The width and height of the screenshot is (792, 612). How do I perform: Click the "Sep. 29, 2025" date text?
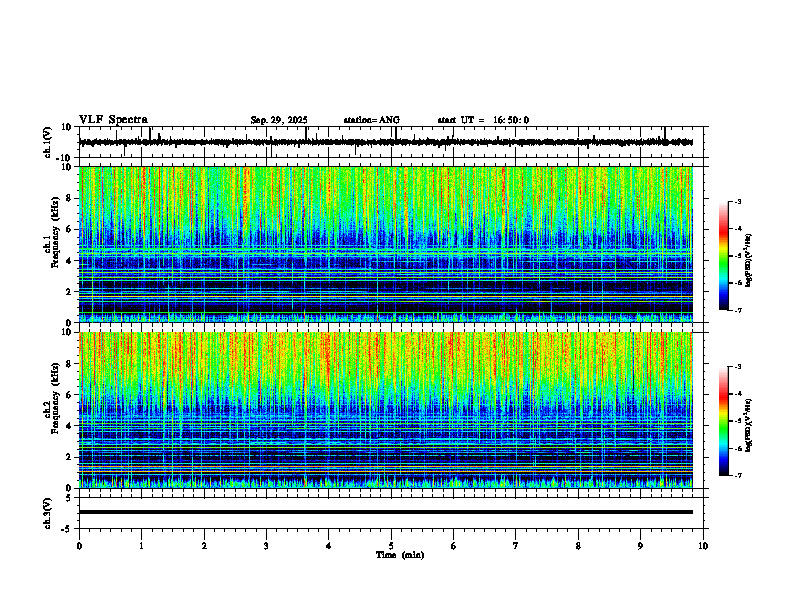pyautogui.click(x=279, y=120)
